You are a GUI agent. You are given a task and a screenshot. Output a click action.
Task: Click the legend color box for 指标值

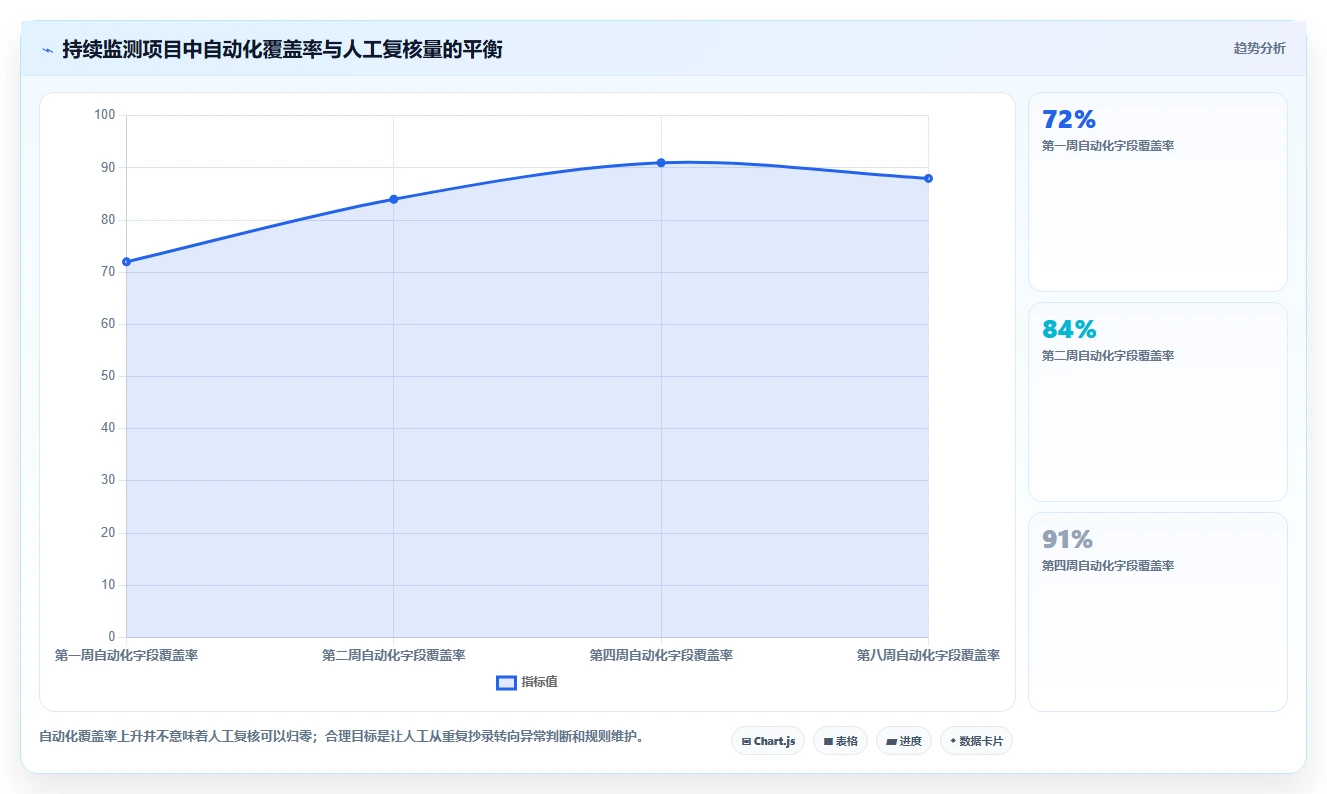click(507, 682)
